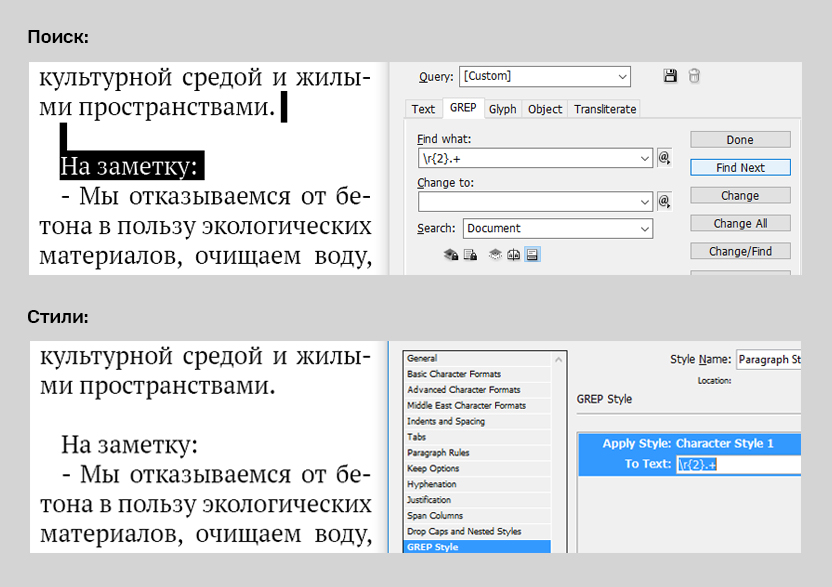This screenshot has height=587, width=832.
Task: Switch to the Text tab
Action: pos(423,109)
